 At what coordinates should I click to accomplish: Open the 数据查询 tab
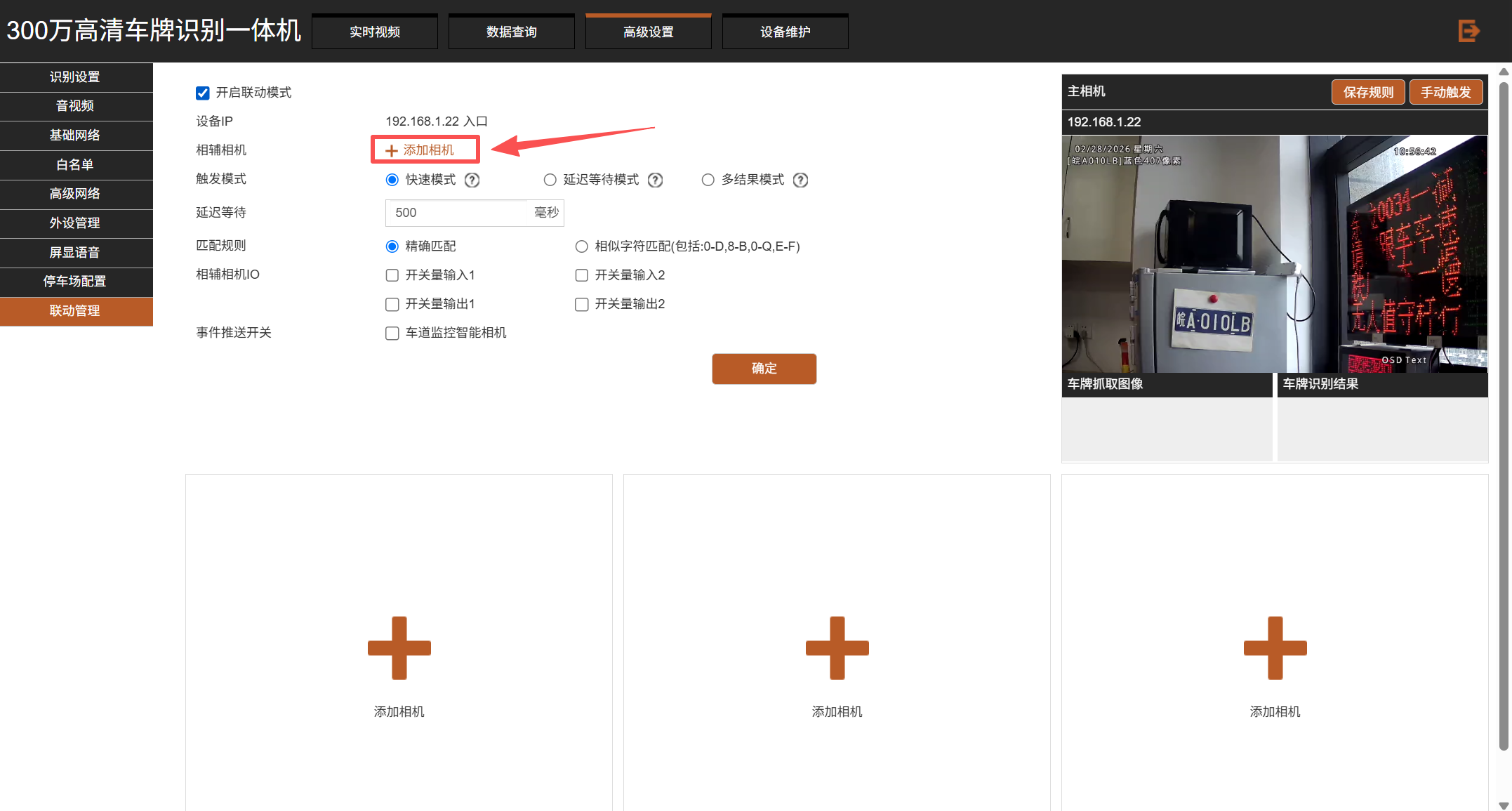point(511,32)
